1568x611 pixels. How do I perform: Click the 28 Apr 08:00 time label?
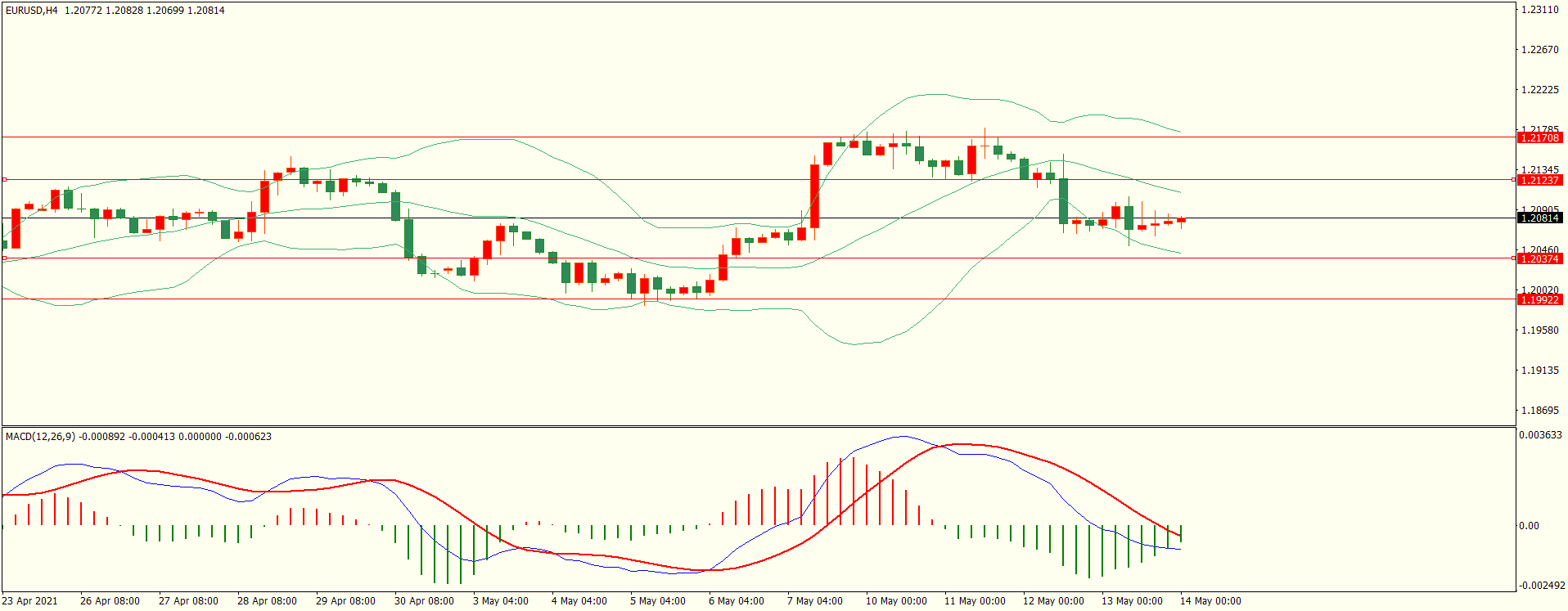(x=267, y=601)
